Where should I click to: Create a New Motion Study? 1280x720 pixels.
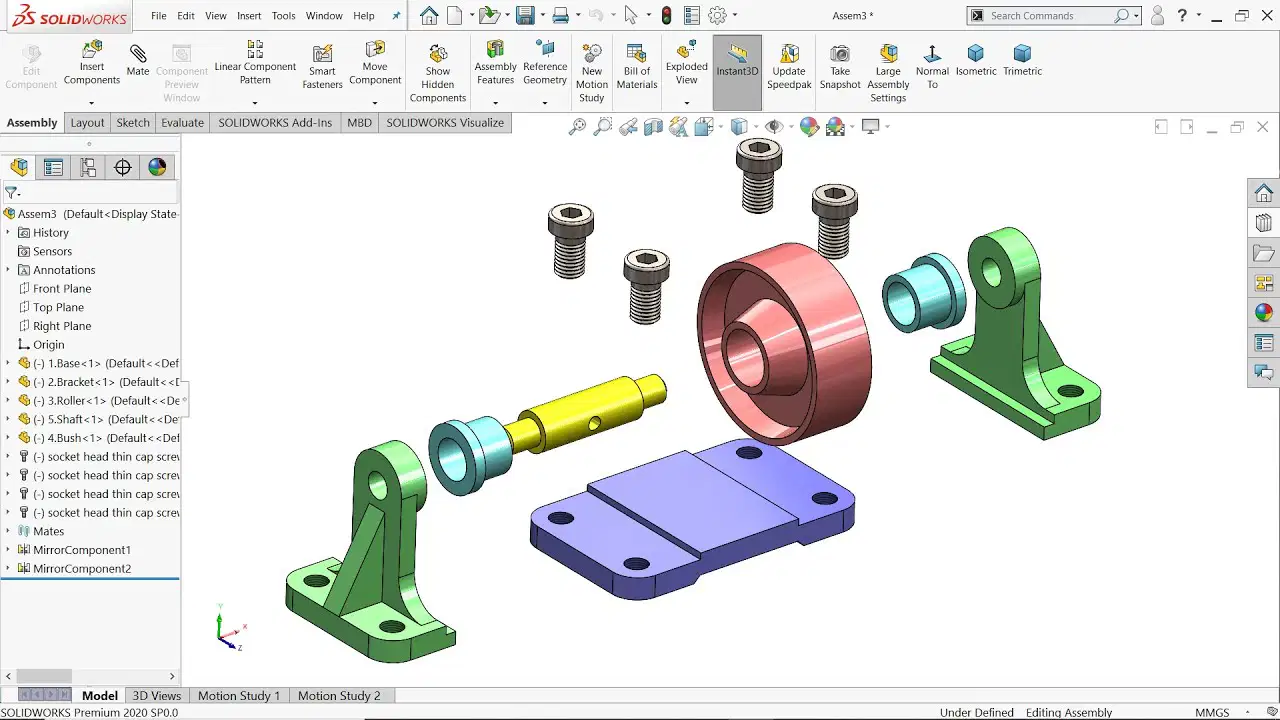592,73
